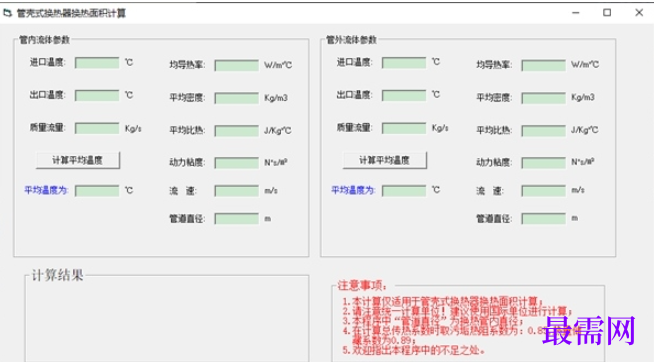Click the J/Kg*℃ unit in 管内流体参数
Screen dimensions: 654x362
tap(278, 131)
